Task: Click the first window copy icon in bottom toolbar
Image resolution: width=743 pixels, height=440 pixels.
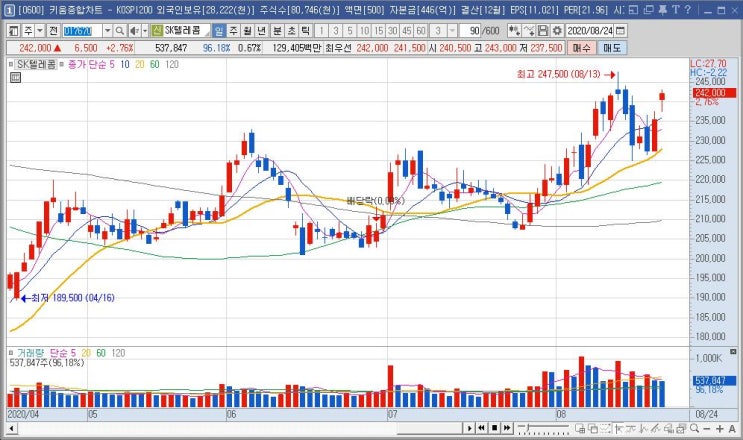Action: tap(580, 428)
